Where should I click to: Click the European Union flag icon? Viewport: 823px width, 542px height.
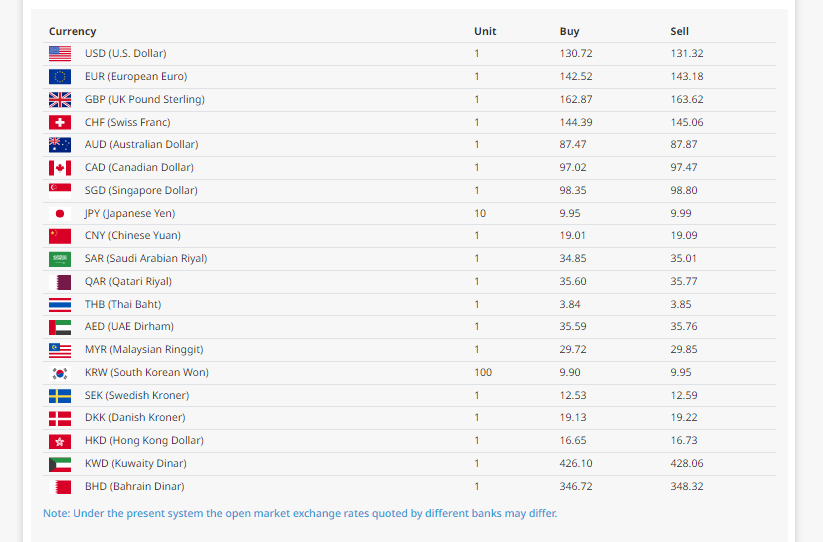coord(60,76)
